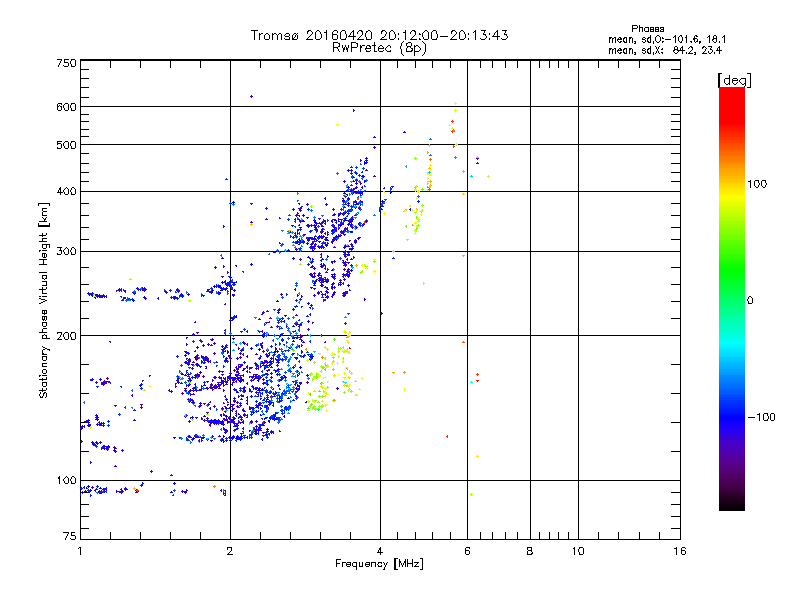This screenshot has height=600, width=800.
Task: Click the y-axis tick label '75'
Action: 70,536
